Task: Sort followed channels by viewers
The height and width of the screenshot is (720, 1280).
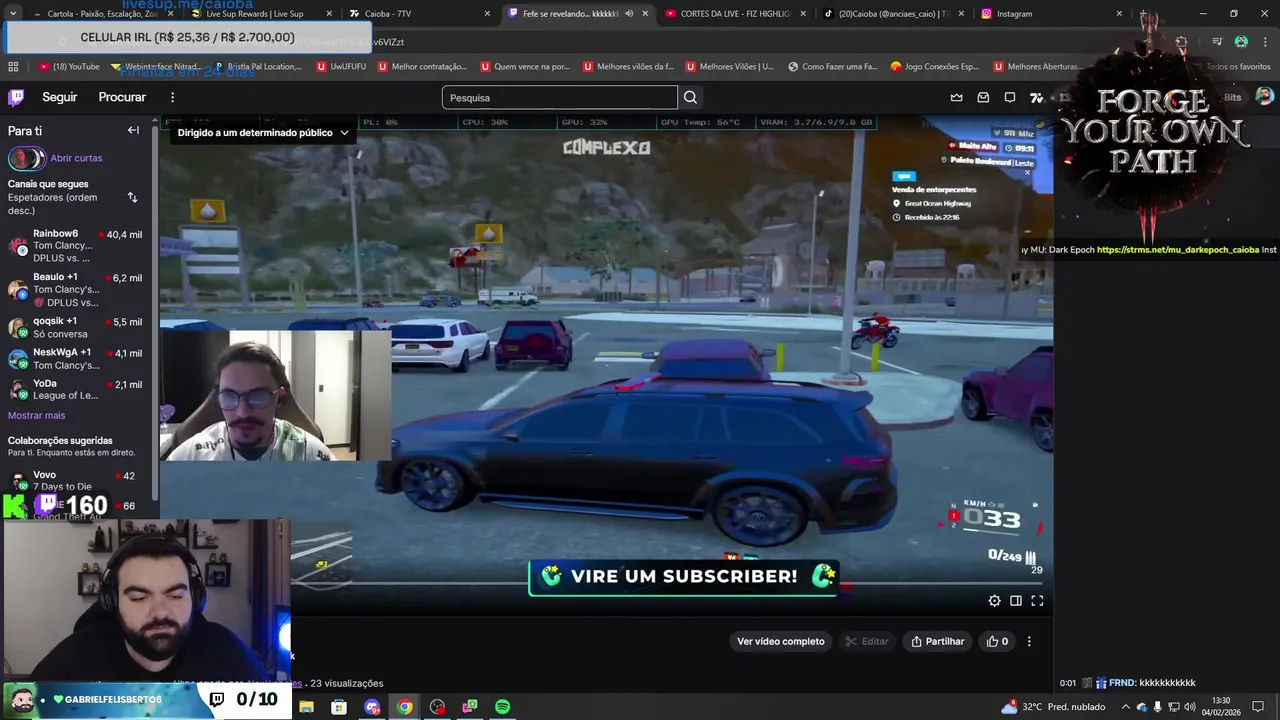Action: (x=132, y=197)
